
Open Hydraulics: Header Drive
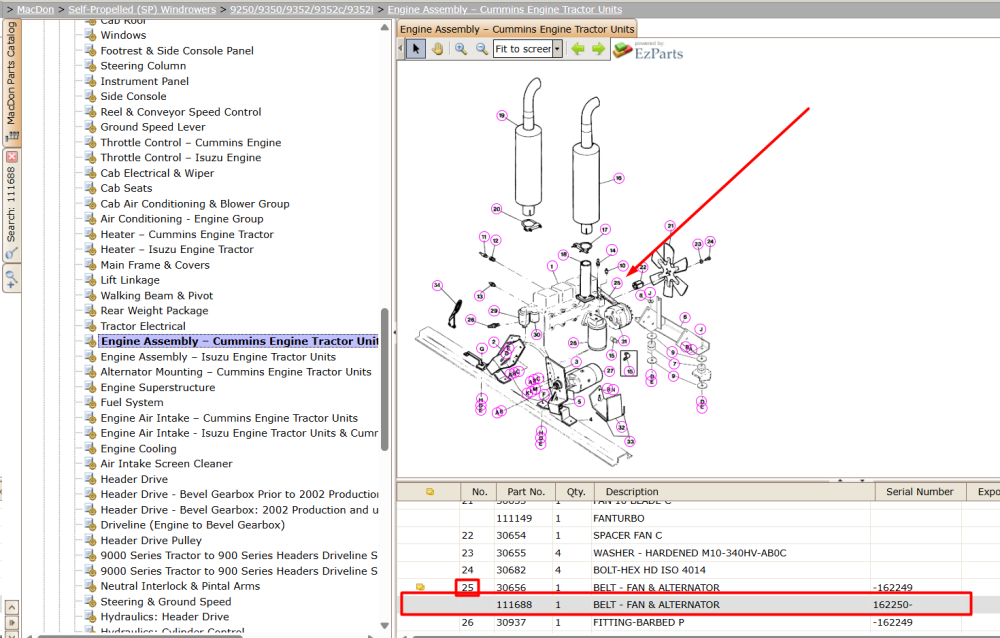click(165, 617)
